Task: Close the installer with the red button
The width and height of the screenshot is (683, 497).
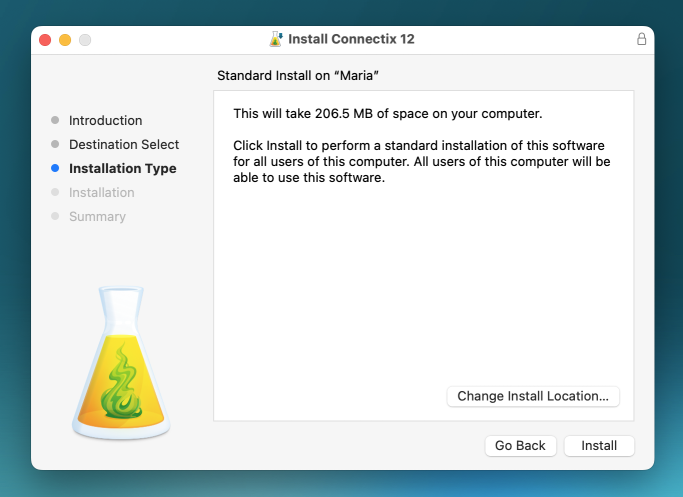Action: coord(45,39)
